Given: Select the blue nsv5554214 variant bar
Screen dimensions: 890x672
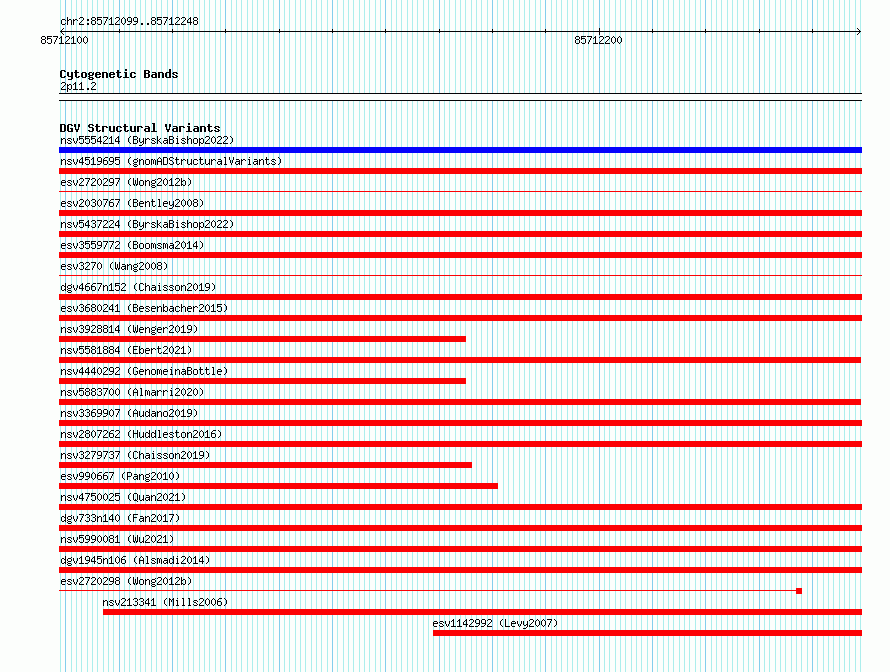Looking at the screenshot, I should (x=460, y=150).
